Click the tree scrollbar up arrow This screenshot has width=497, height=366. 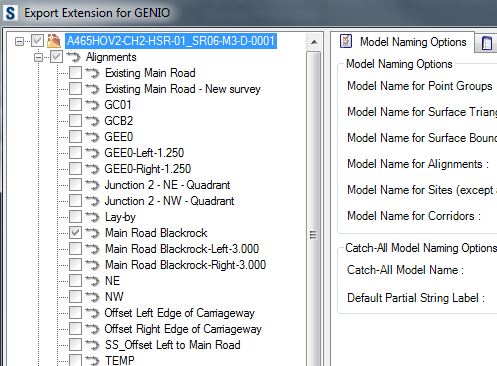coord(314,42)
